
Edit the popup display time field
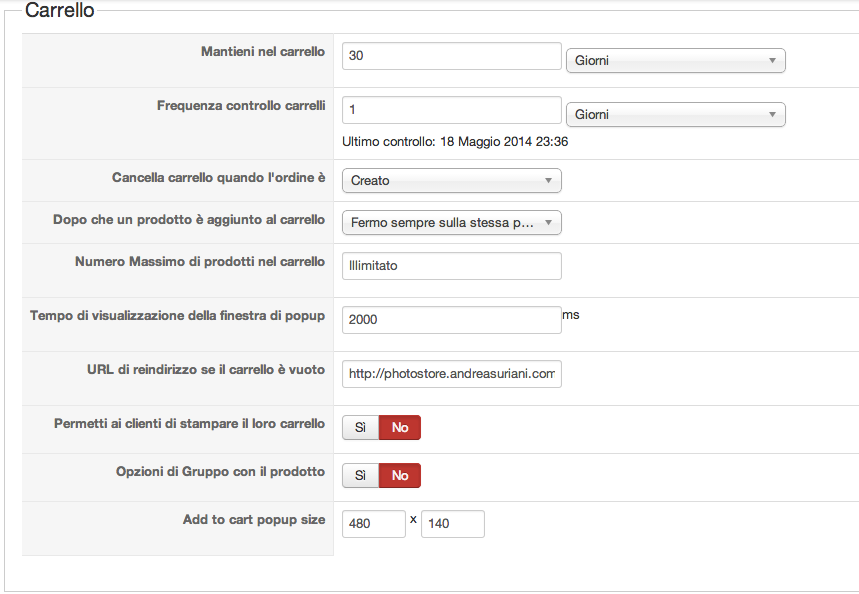[x=451, y=320]
